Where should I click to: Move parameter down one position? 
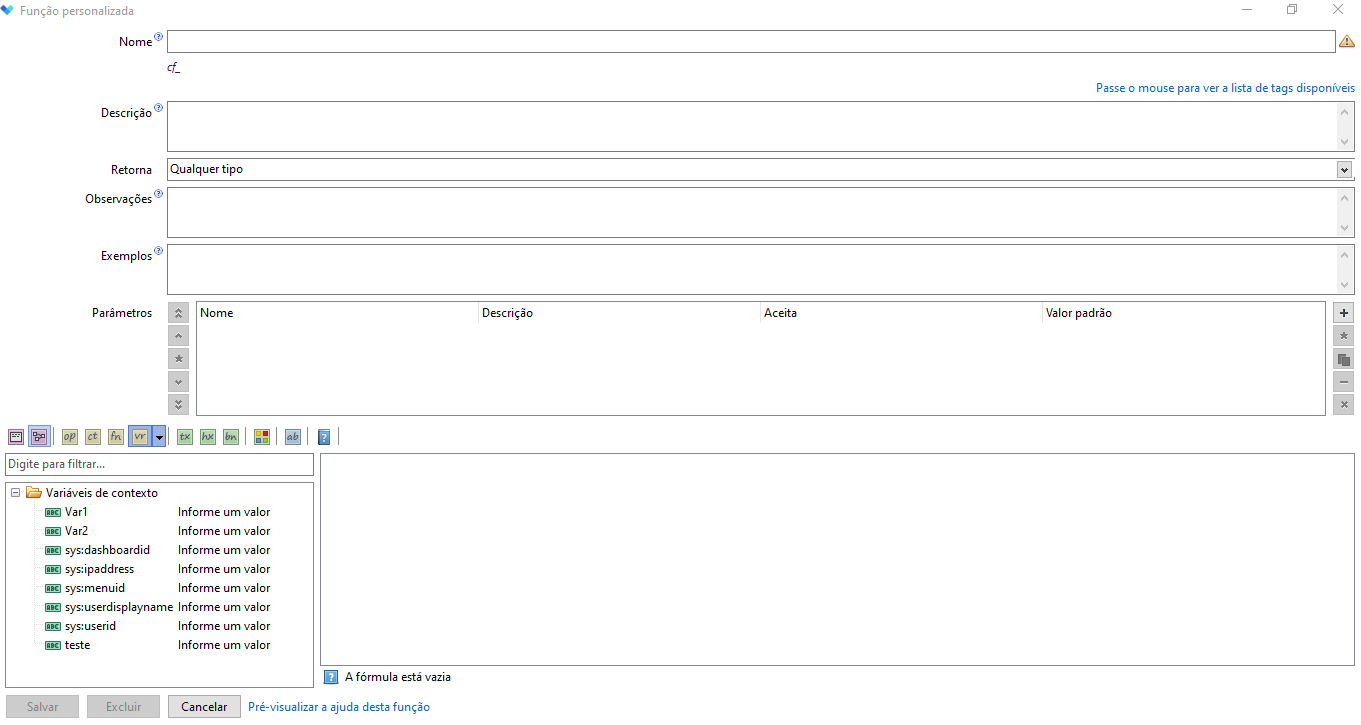179,381
